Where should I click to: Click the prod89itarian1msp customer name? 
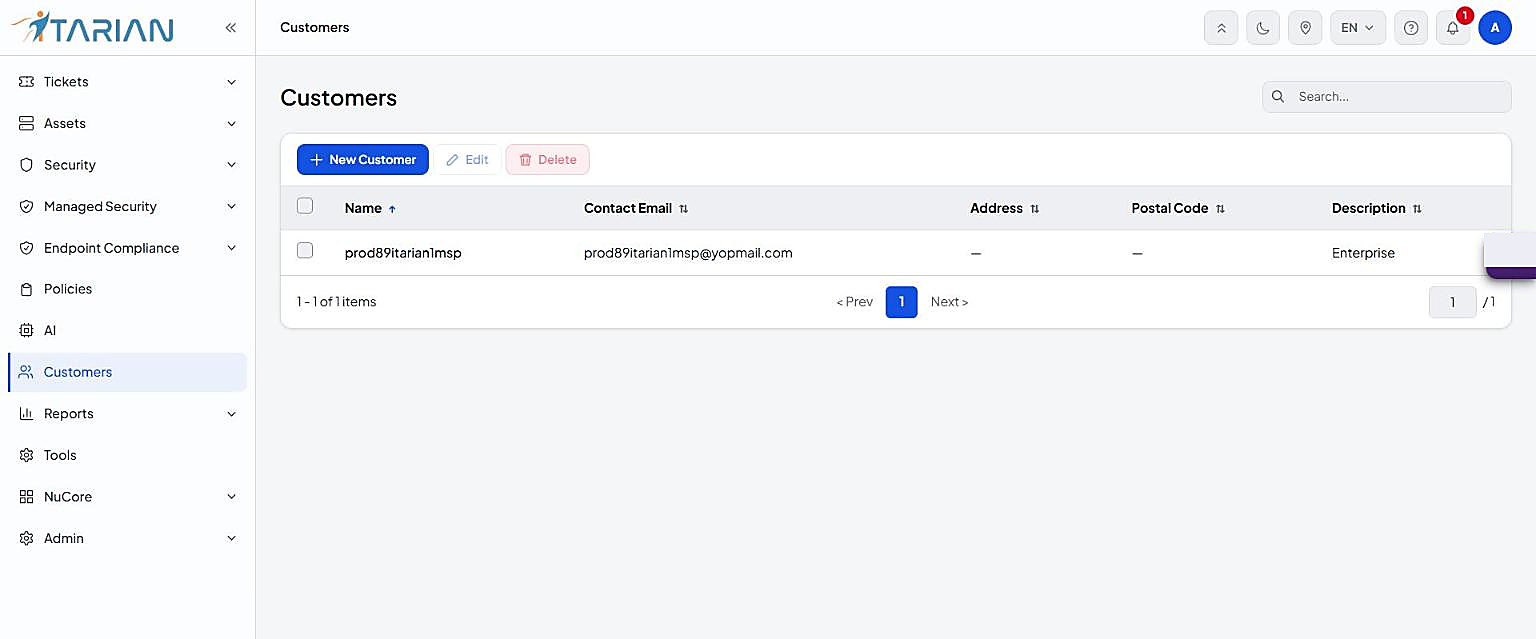click(x=403, y=253)
